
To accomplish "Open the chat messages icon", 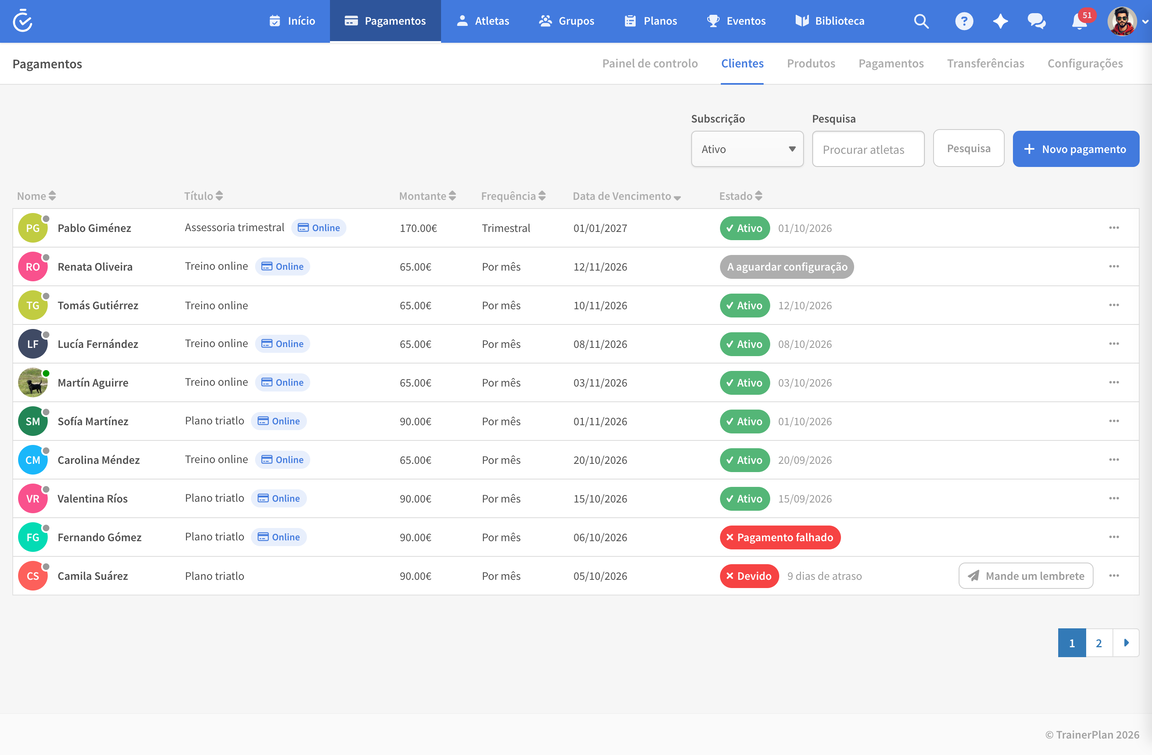I will [1037, 21].
